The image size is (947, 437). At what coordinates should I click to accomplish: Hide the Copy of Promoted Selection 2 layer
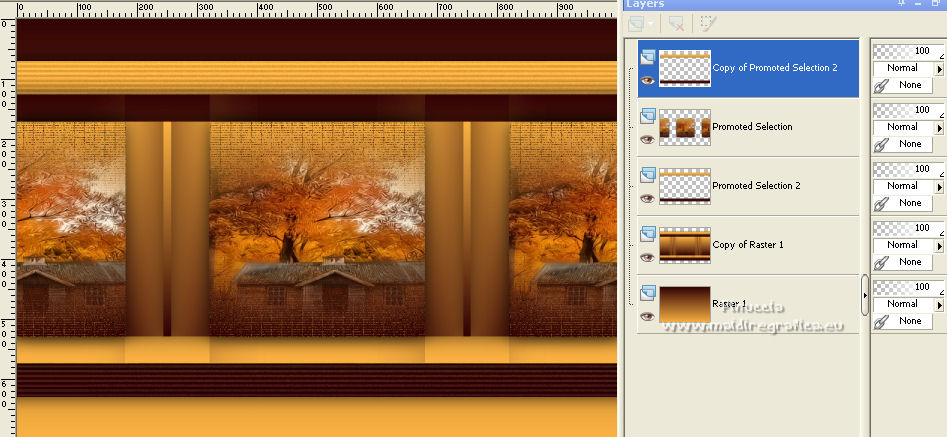pos(647,80)
